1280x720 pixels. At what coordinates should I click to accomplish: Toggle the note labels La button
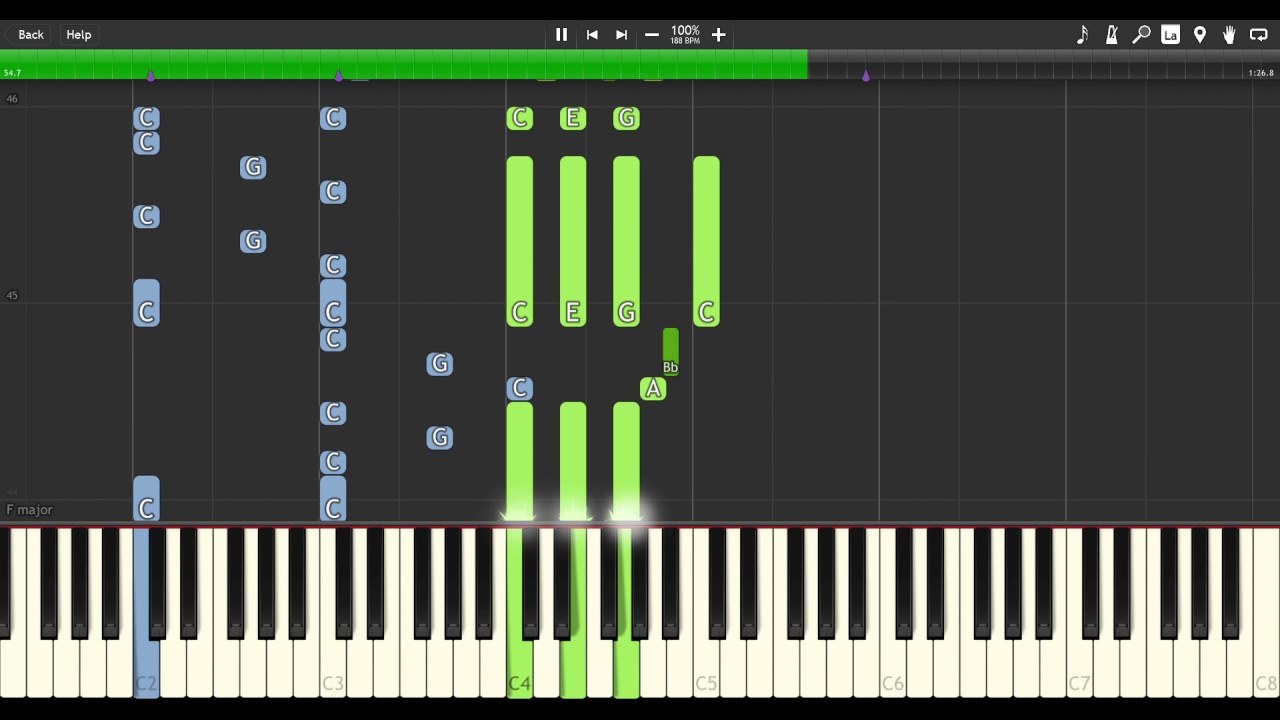1170,35
